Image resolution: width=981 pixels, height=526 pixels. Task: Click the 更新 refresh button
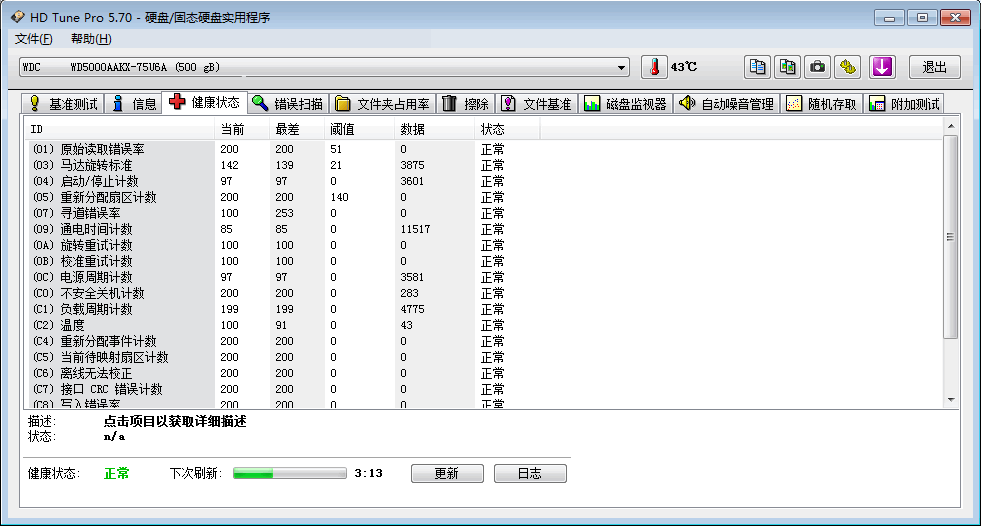coord(446,474)
